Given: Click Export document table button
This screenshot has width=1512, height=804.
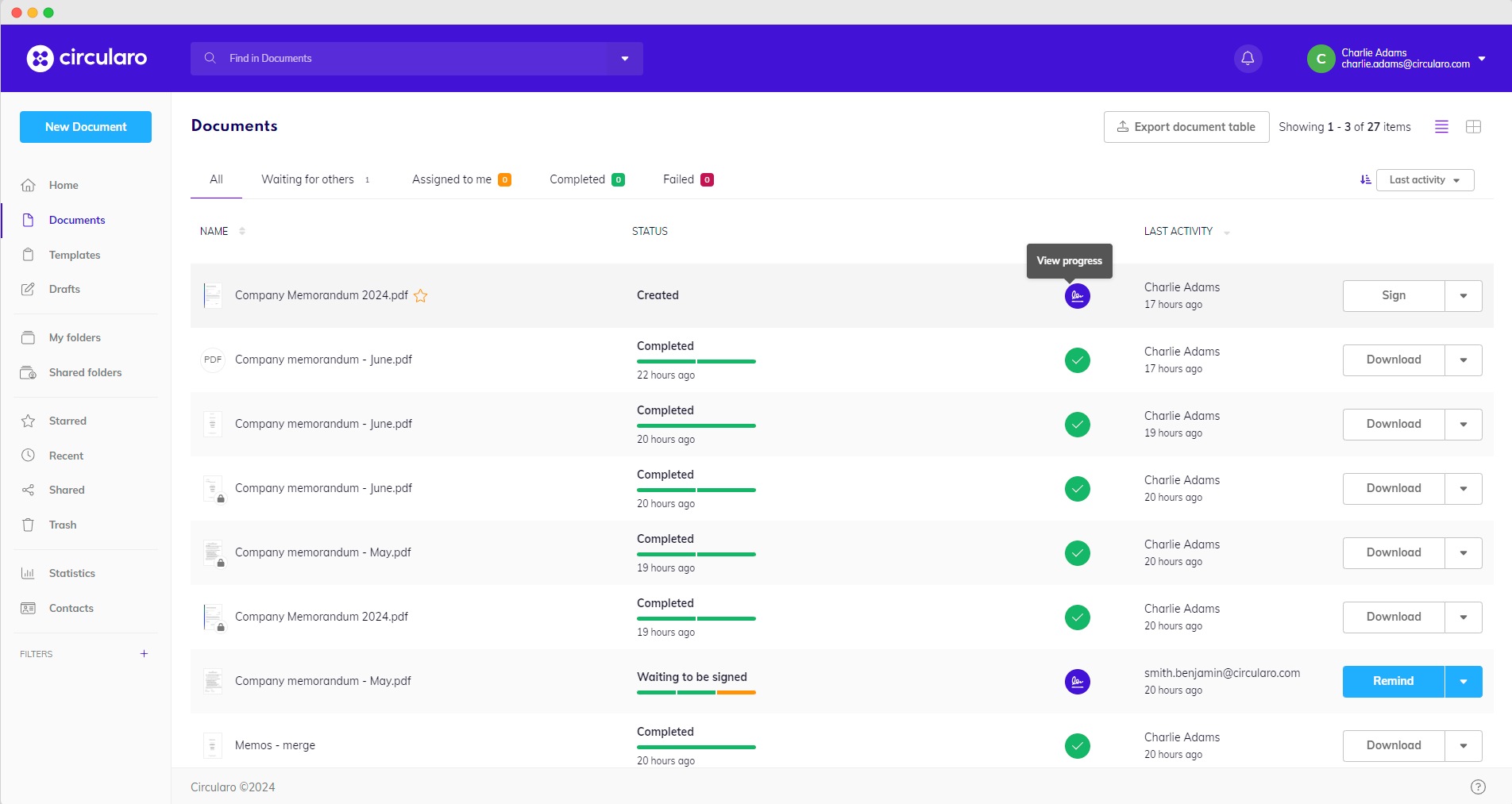Looking at the screenshot, I should click(1186, 127).
